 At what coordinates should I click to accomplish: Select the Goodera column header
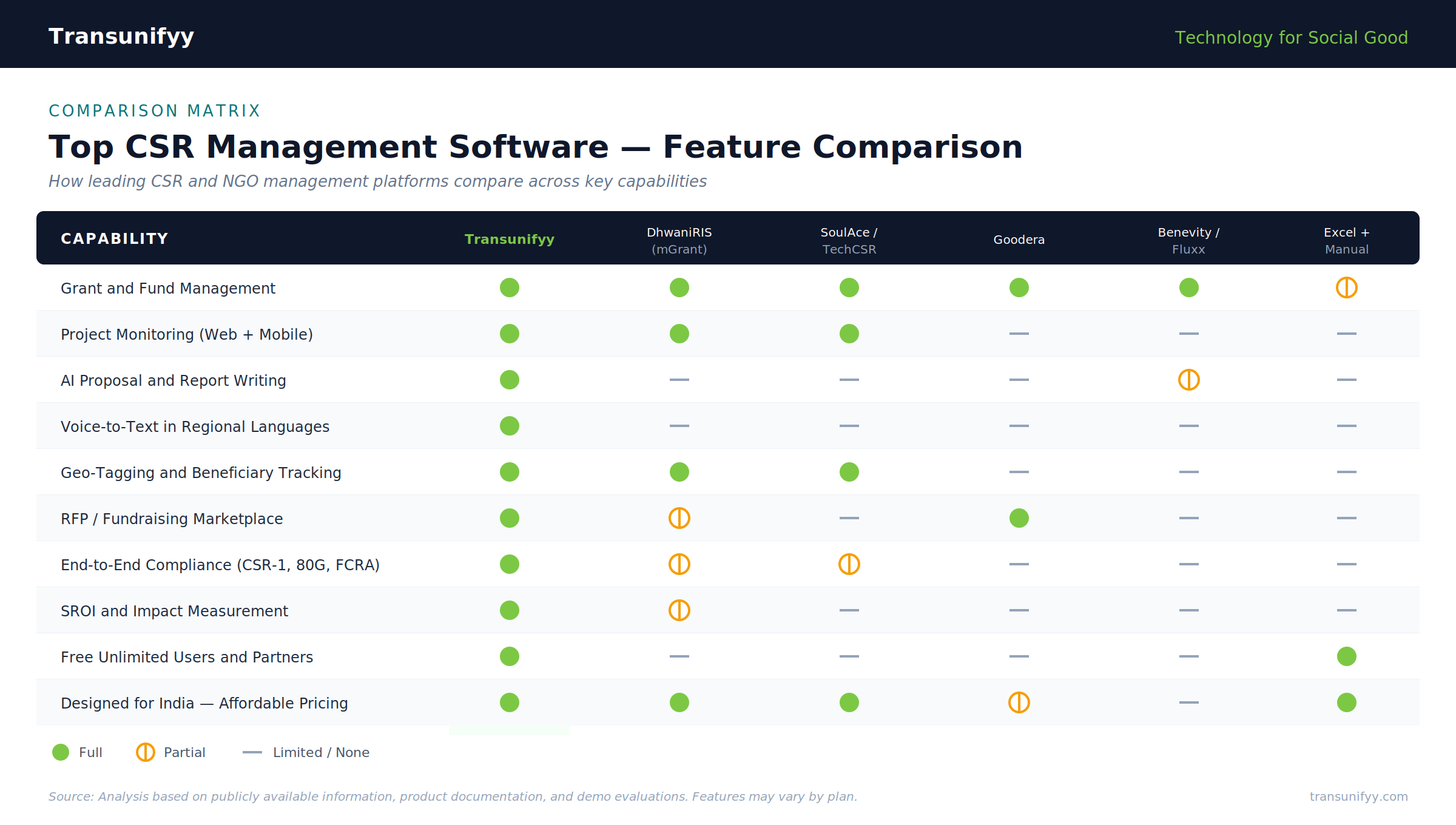[x=1019, y=240]
